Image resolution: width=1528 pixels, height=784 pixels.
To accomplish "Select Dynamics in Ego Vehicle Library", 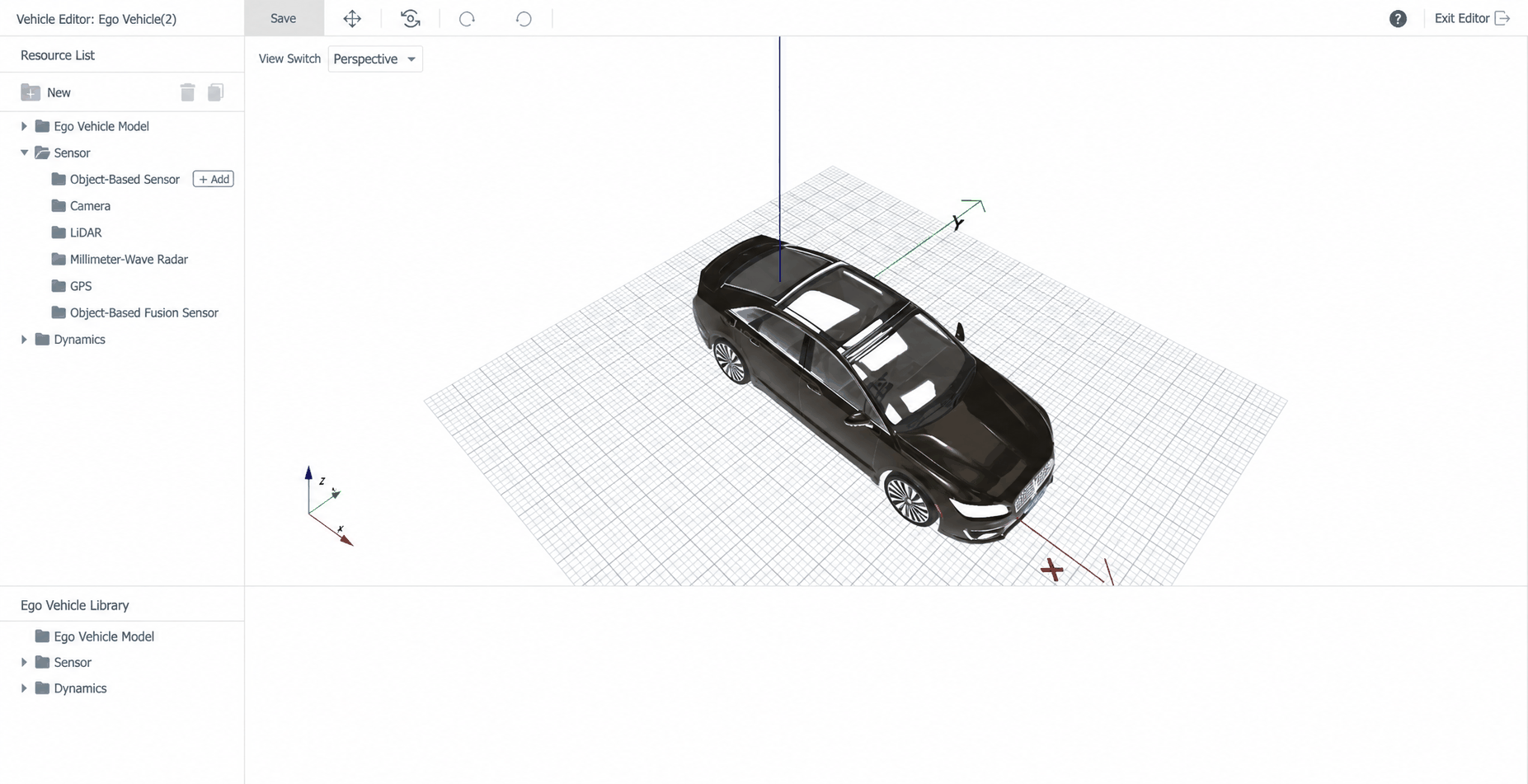I will point(71,688).
